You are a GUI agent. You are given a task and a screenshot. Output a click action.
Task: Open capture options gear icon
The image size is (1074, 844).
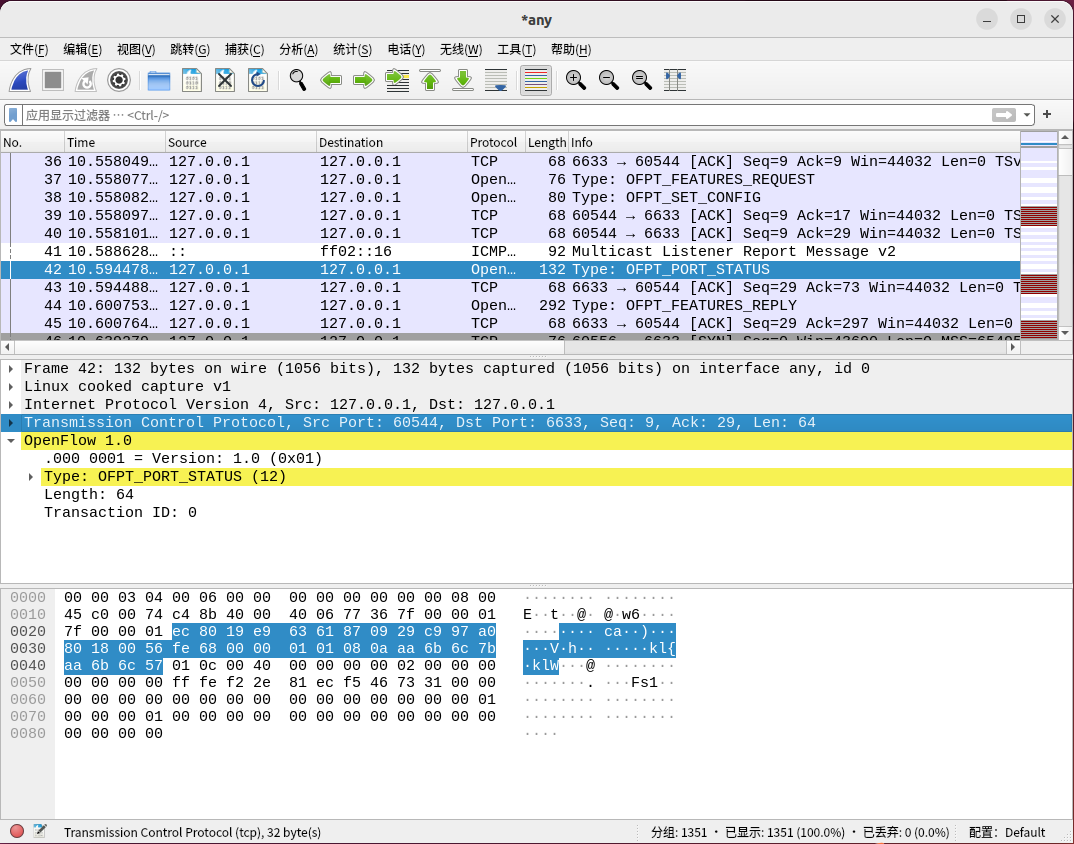click(x=119, y=80)
